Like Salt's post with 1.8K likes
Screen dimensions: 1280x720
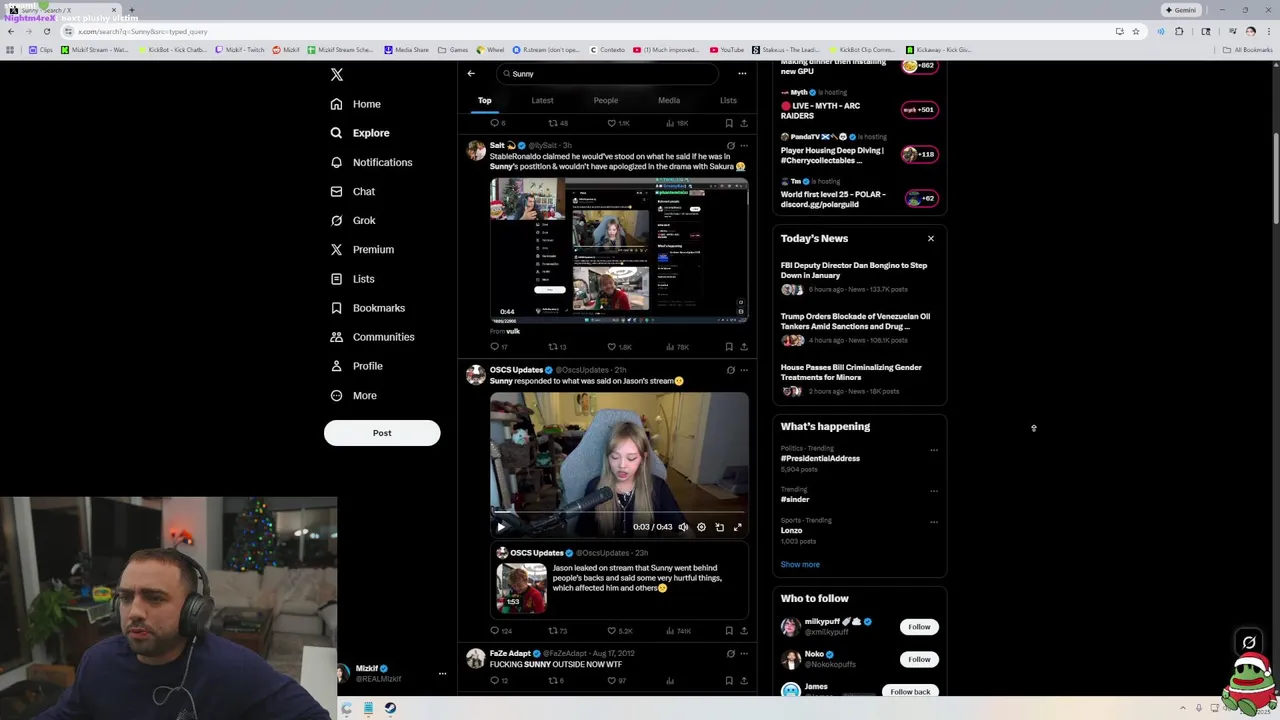[620, 347]
